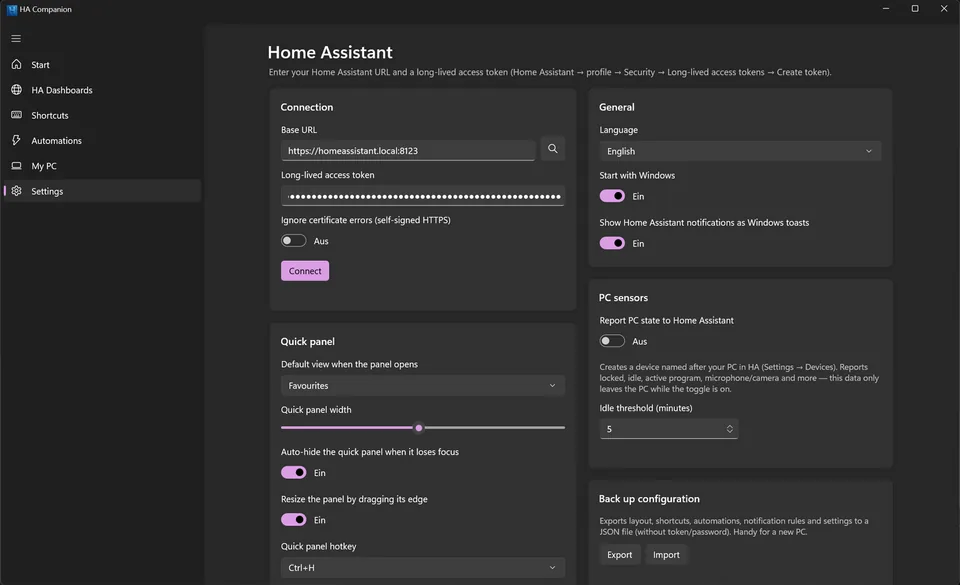
Task: Click the Connection section title
Action: coord(307,107)
